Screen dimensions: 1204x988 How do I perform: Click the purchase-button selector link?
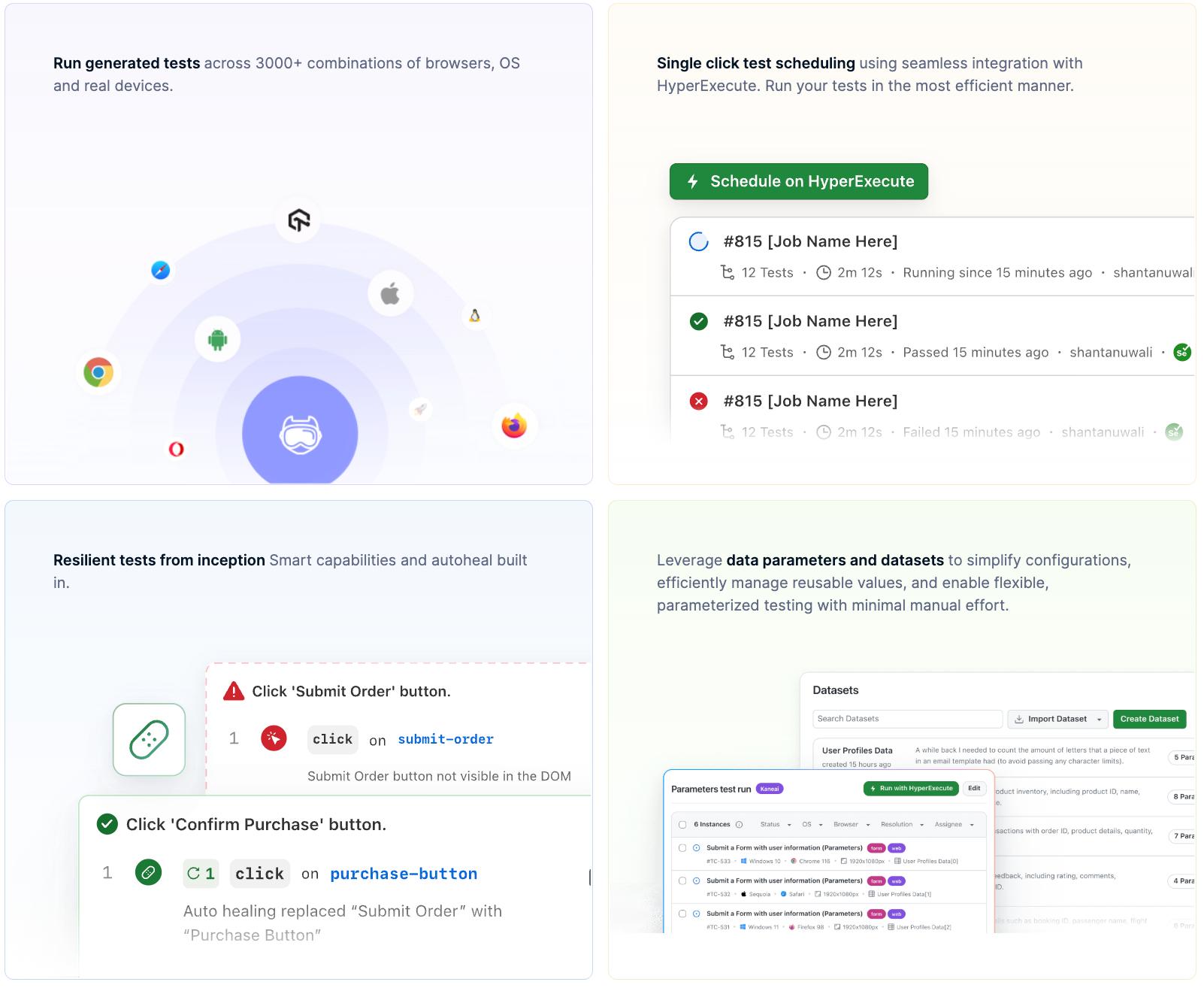(404, 874)
